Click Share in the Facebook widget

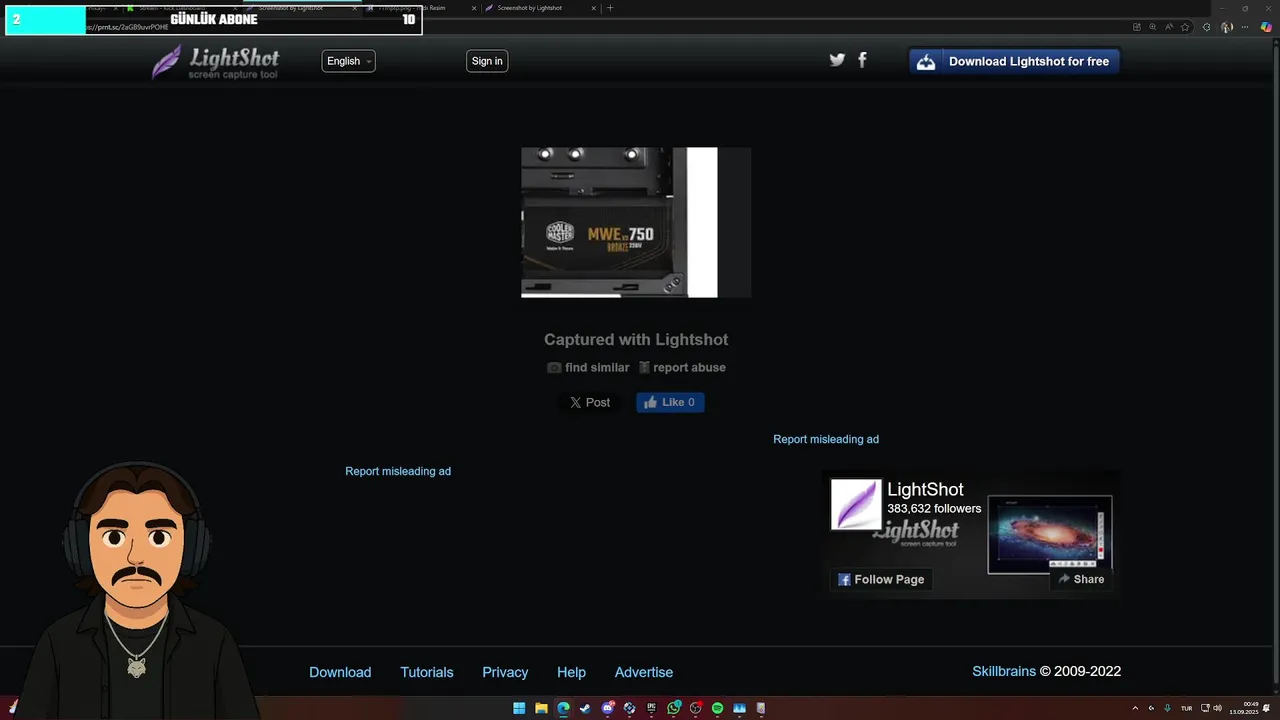[x=1081, y=579]
